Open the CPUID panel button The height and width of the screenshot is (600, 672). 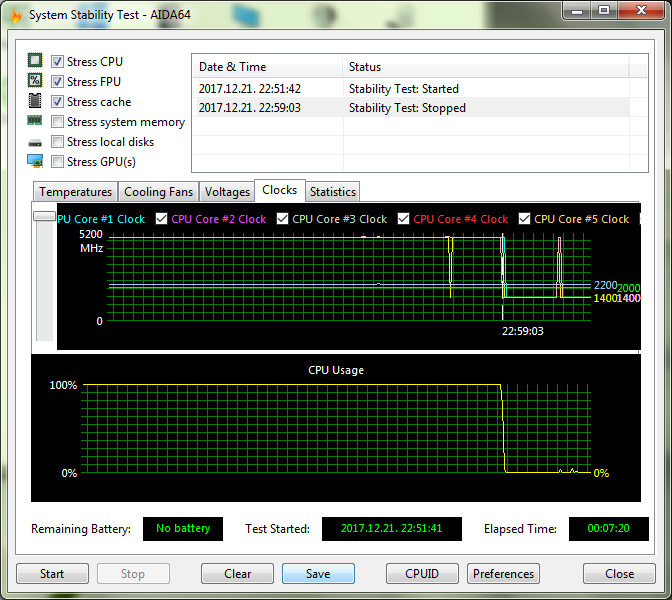[422, 573]
